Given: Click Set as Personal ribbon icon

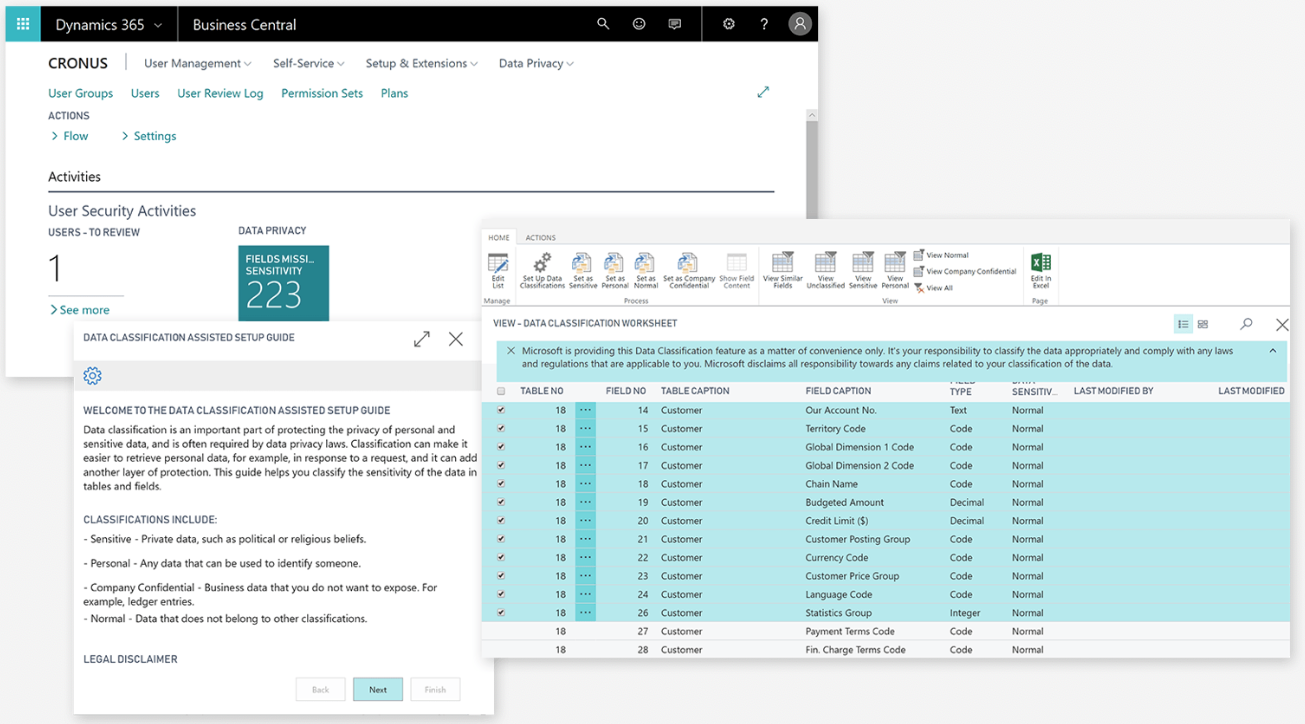Looking at the screenshot, I should pyautogui.click(x=614, y=270).
